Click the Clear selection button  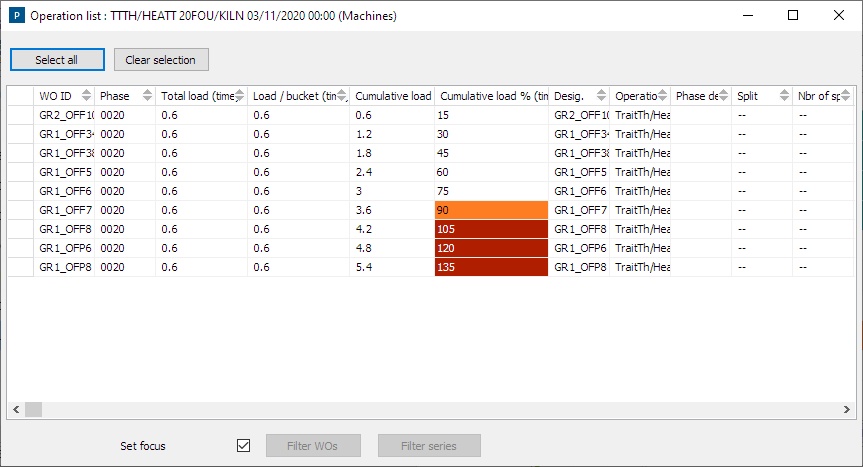161,59
